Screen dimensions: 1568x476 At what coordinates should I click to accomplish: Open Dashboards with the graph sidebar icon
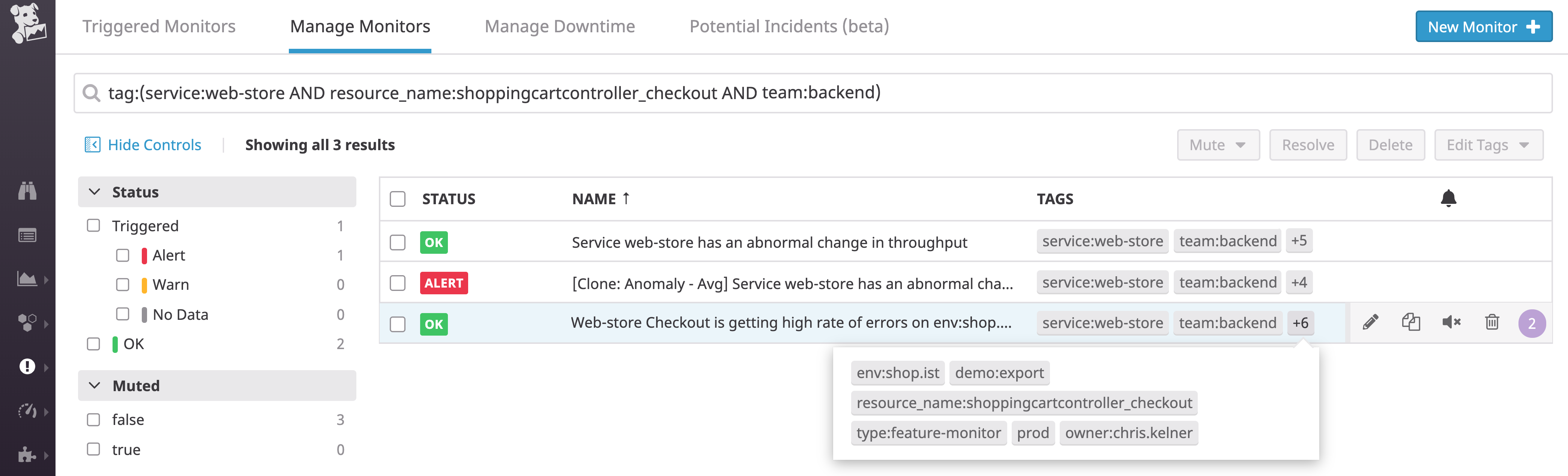pyautogui.click(x=27, y=278)
